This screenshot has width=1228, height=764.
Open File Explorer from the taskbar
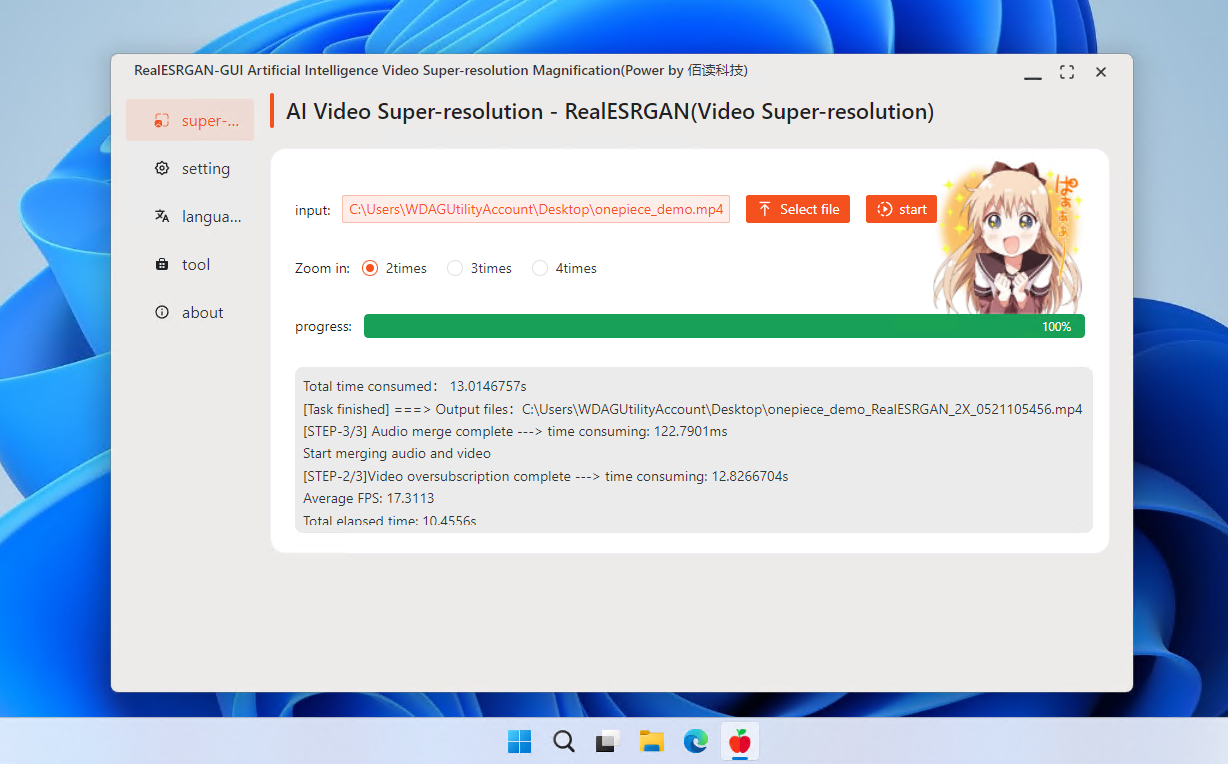point(652,741)
